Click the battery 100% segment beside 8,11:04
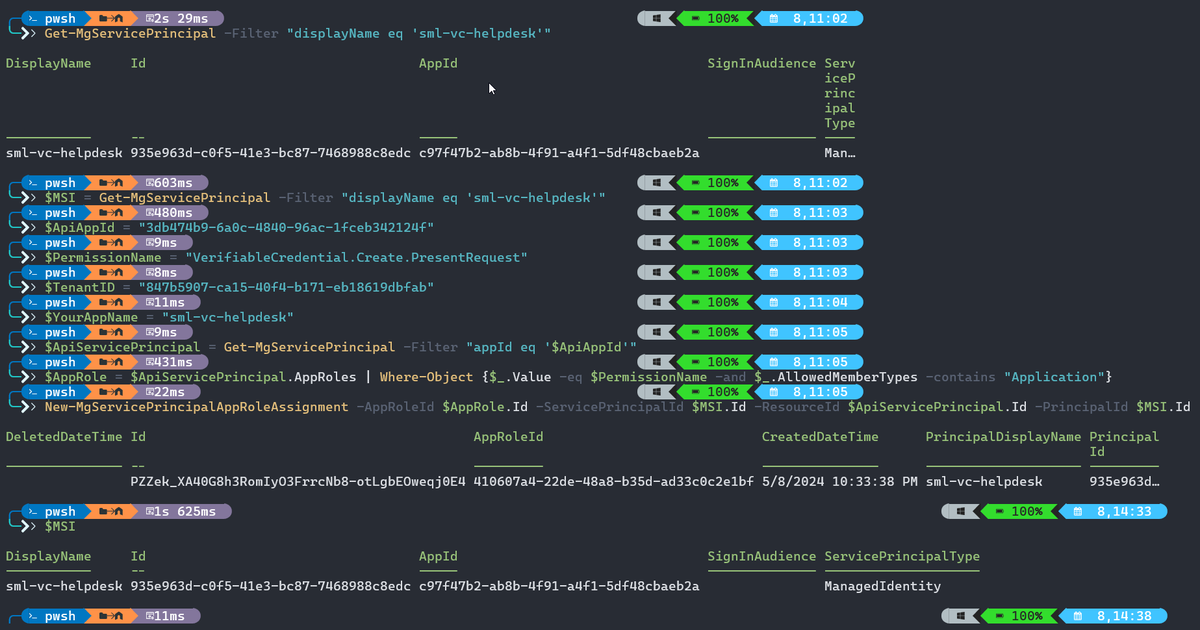Viewport: 1200px width, 630px height. [717, 303]
